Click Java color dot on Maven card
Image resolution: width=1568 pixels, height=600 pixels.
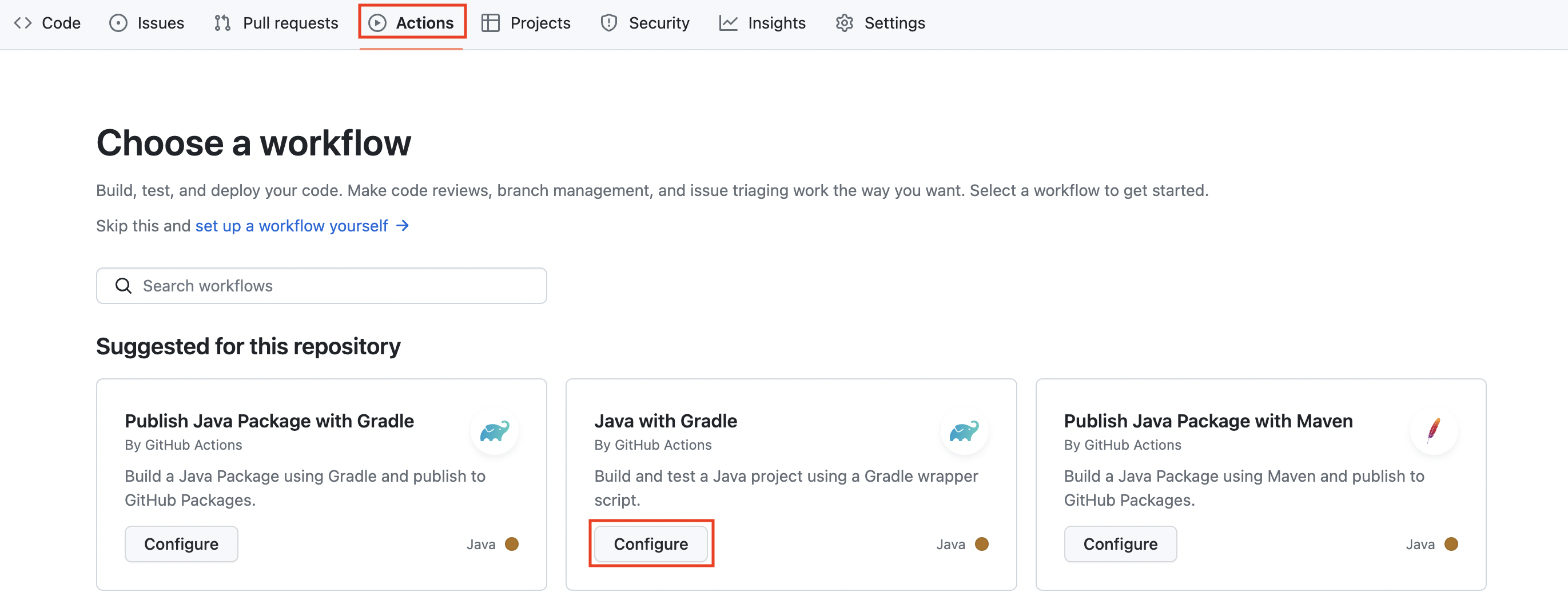coord(1451,543)
